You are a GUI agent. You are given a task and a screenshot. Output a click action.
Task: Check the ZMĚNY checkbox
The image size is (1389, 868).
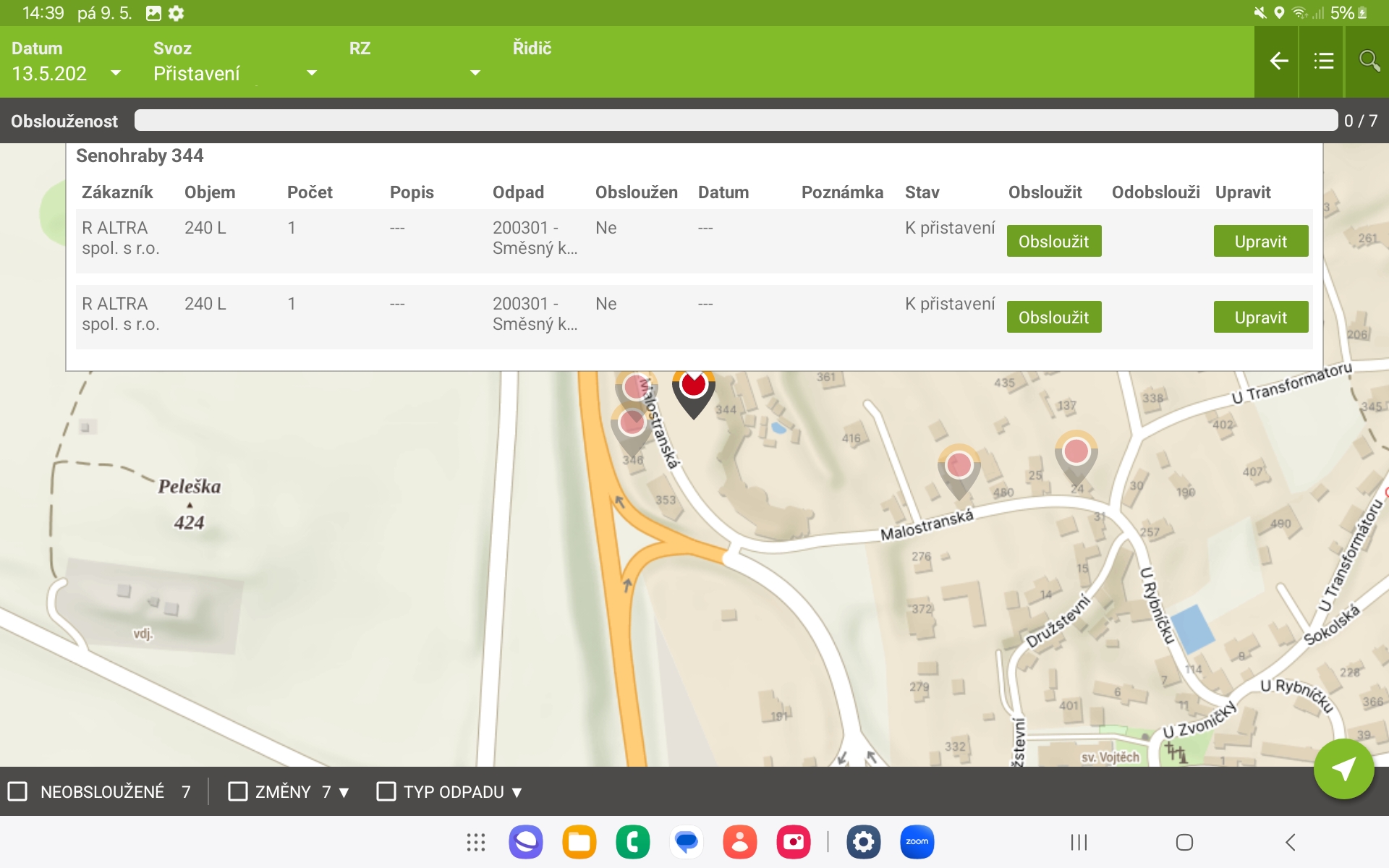(237, 791)
